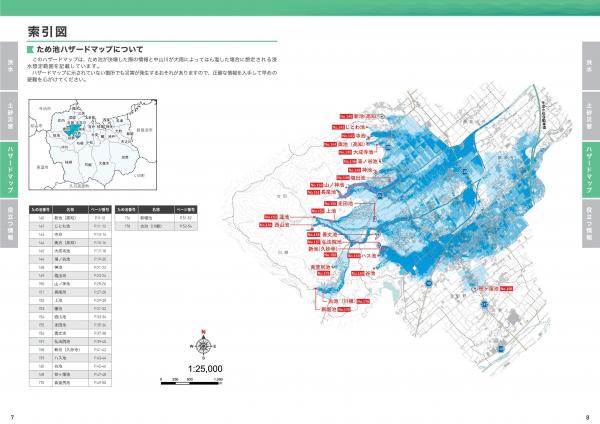Click the compass rose icon
This screenshot has height=424, width=600.
pyautogui.click(x=203, y=344)
